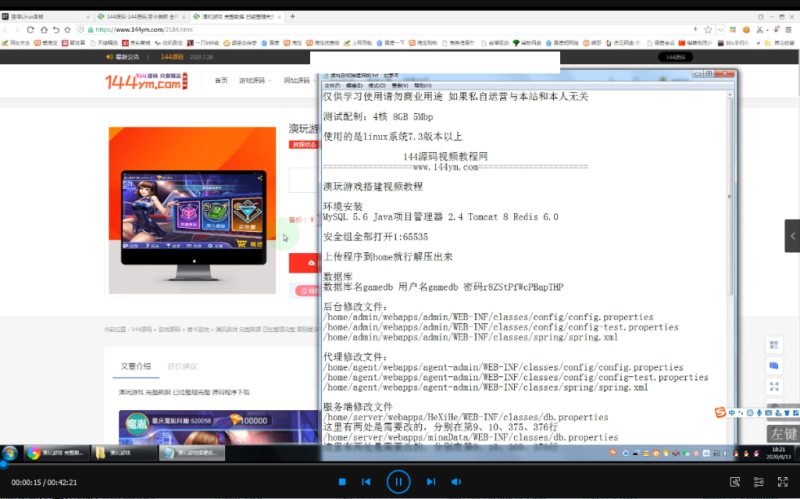Open the 澳玩游戏 folder taskbar item
Viewport: 800px width, 499px height.
pos(124,453)
